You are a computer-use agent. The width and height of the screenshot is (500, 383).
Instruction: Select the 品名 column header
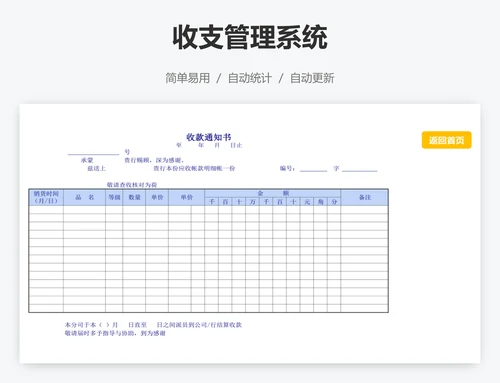click(84, 197)
